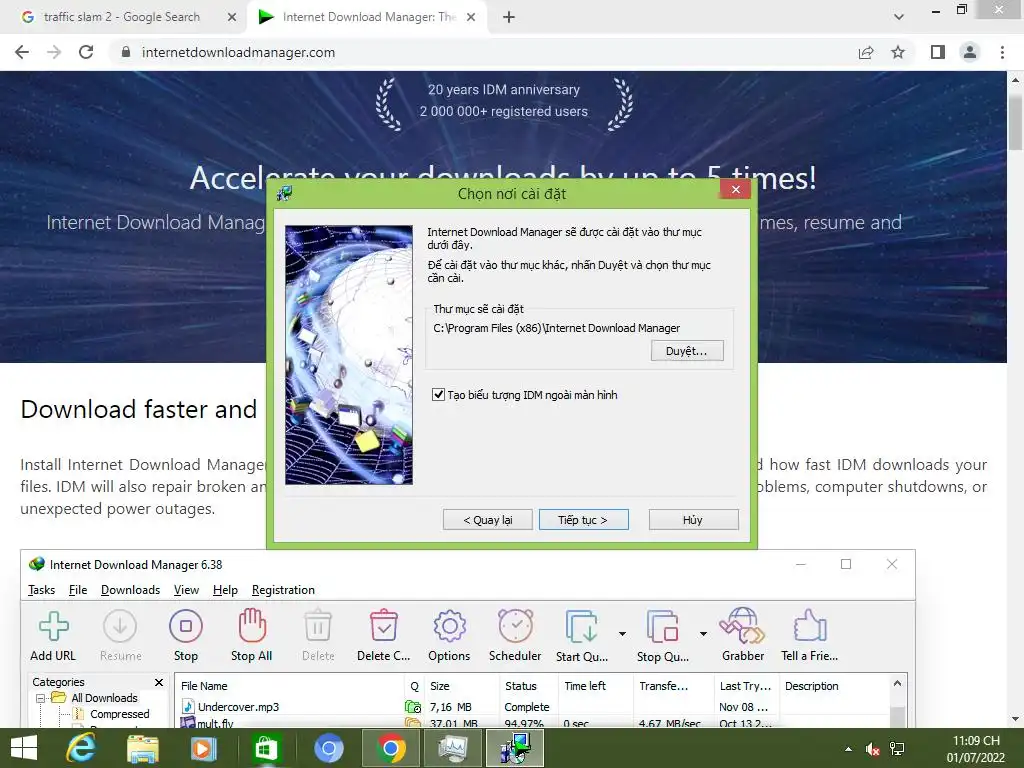Open the Help menu in IDM
This screenshot has width=1024, height=768.
click(x=225, y=590)
